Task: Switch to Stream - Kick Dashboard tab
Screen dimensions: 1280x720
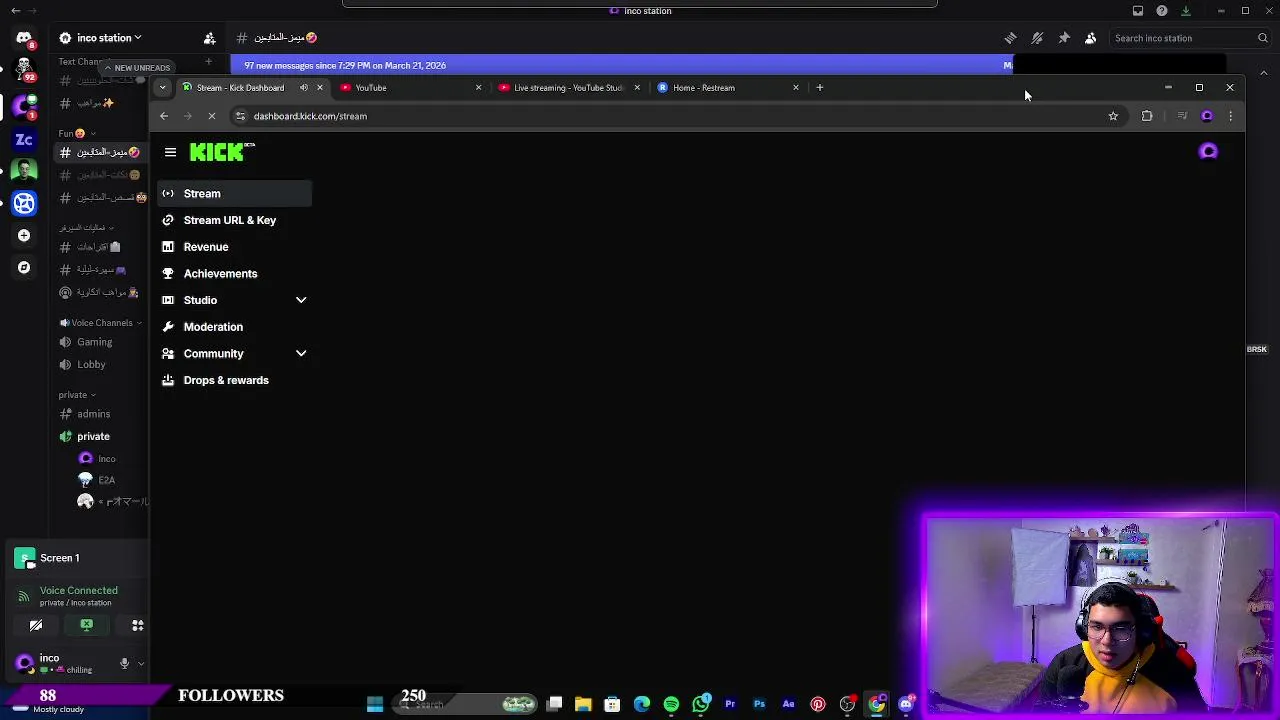Action: click(240, 88)
